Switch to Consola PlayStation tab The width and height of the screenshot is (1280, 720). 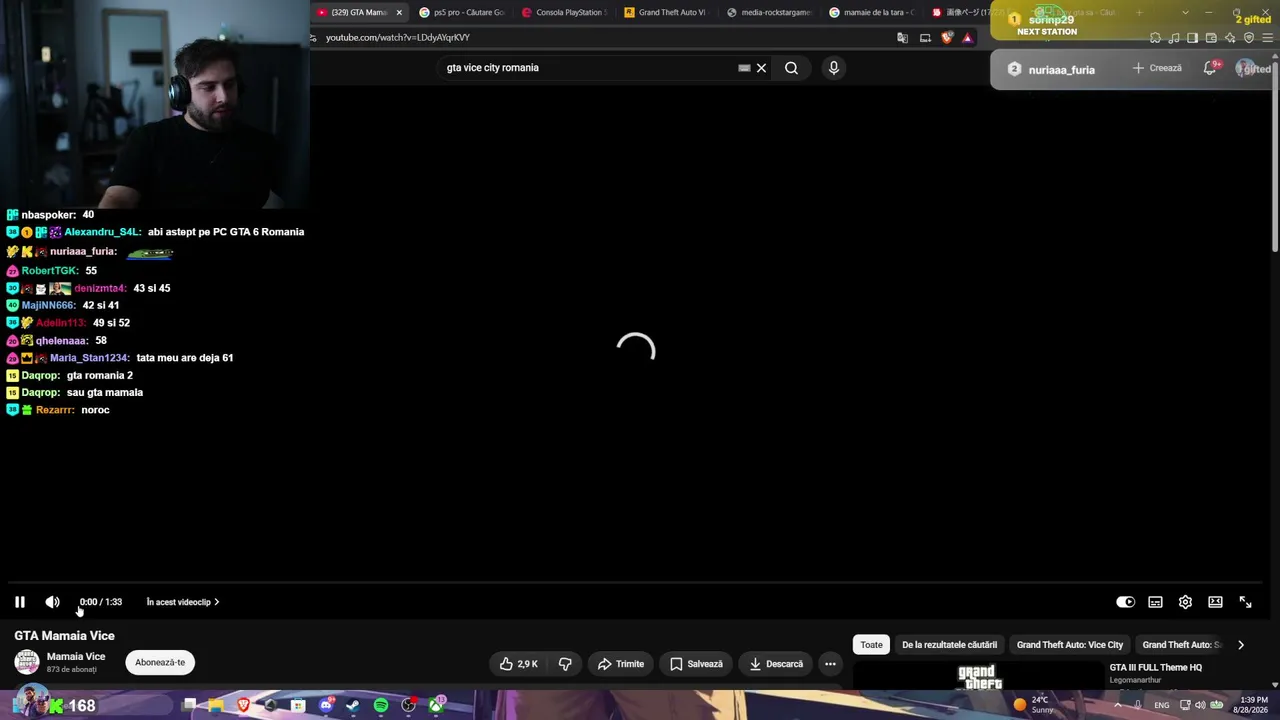[x=563, y=13]
